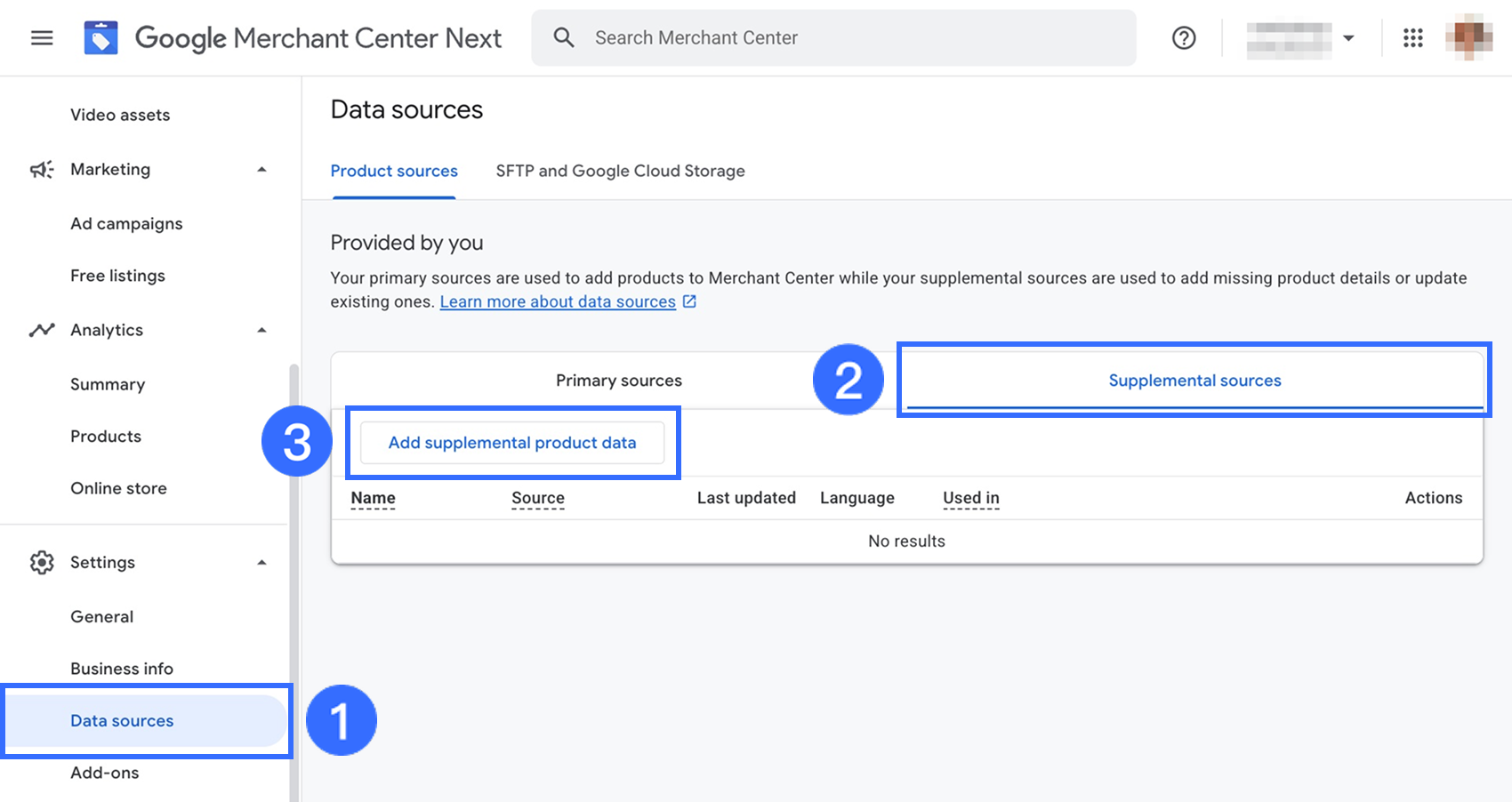Screen dimensions: 1512x802
Task: Click Add supplemental product data button
Action: (x=512, y=443)
